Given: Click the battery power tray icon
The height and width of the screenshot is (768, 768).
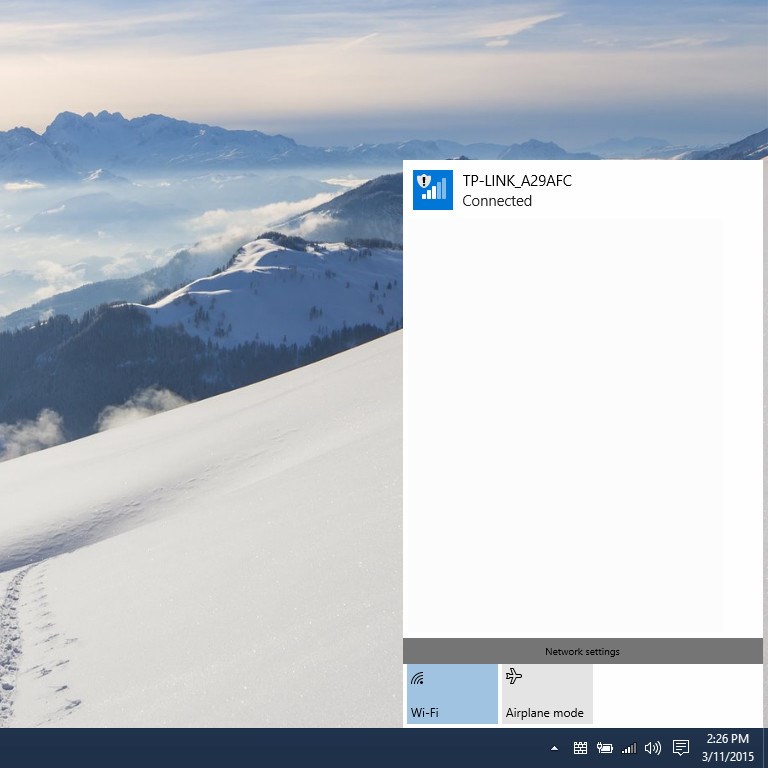Looking at the screenshot, I should (605, 748).
